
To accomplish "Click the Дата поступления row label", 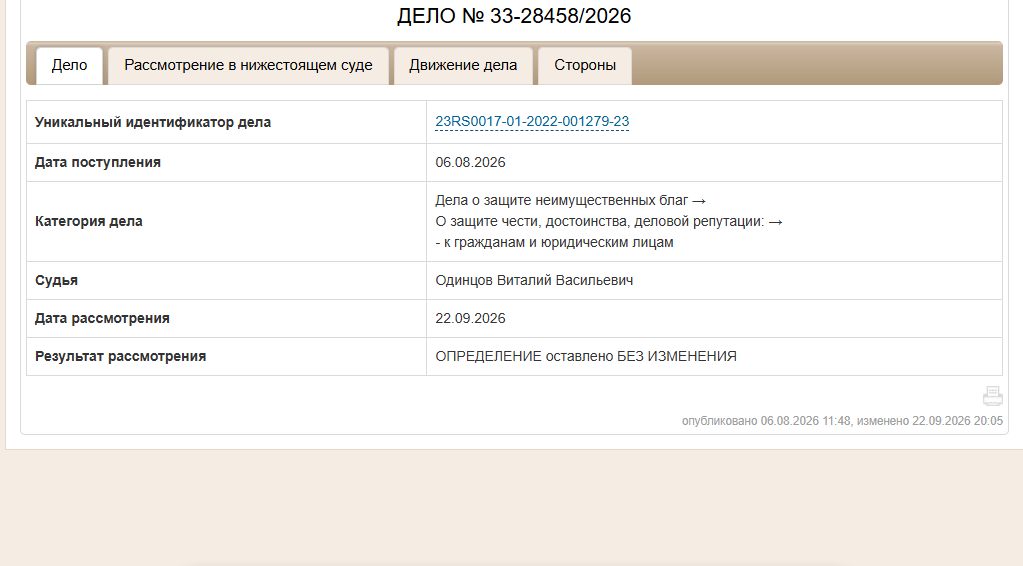I will [x=98, y=162].
